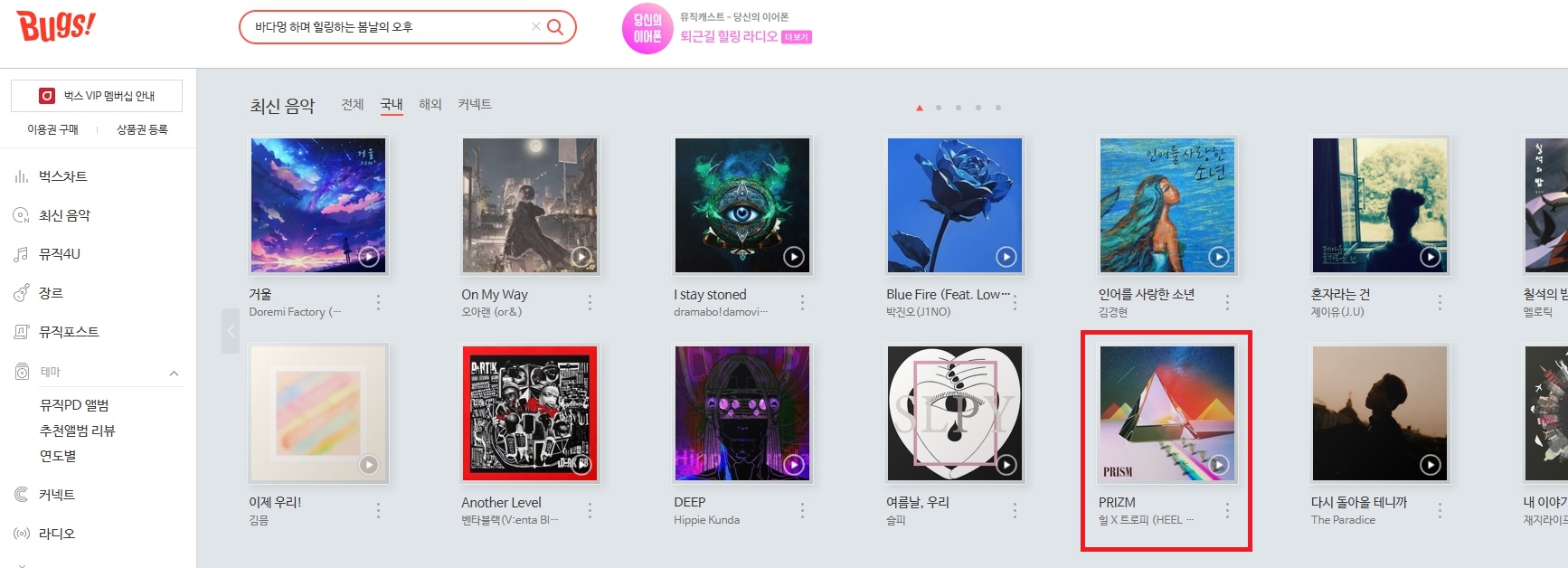Open the 라디오 radio sidebar item
1568x568 pixels.
click(x=56, y=534)
